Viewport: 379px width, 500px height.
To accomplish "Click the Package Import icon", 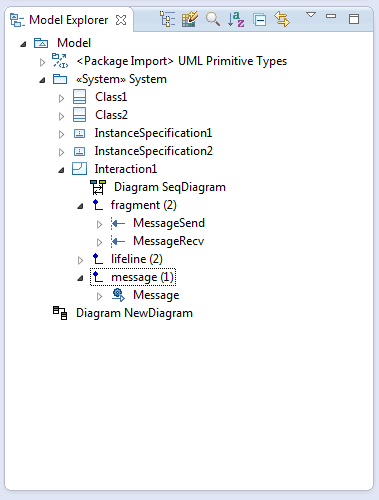I will [60, 61].
